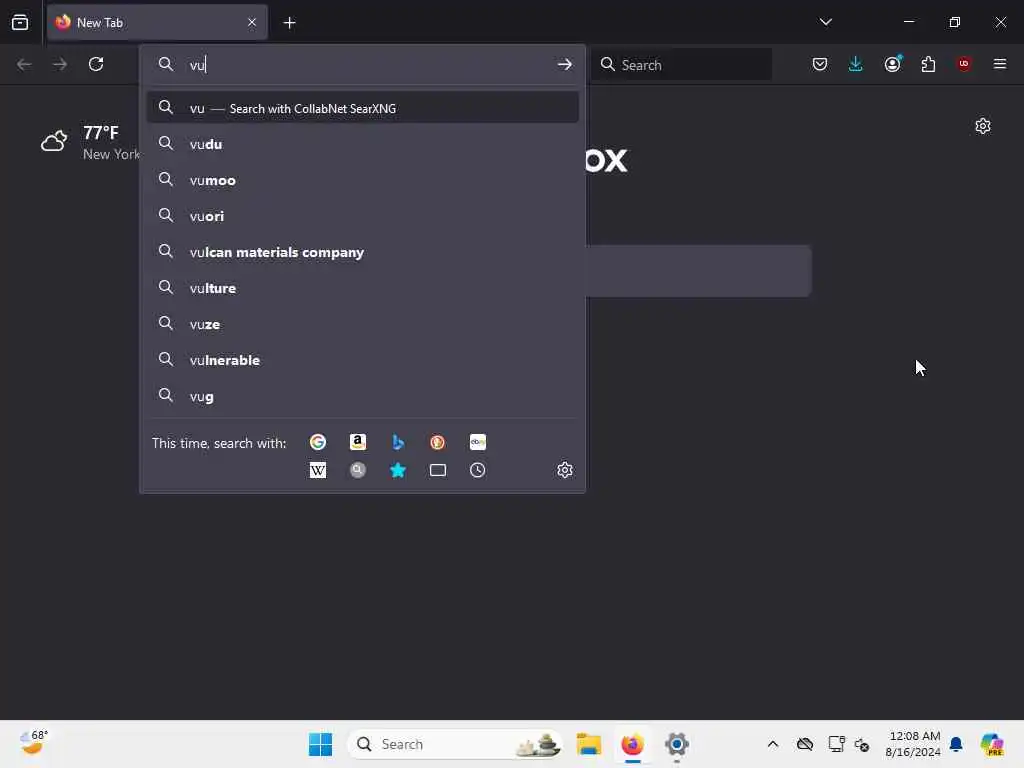The image size is (1024, 768).
Task: Show hidden tray icons chevron
Action: (773, 744)
